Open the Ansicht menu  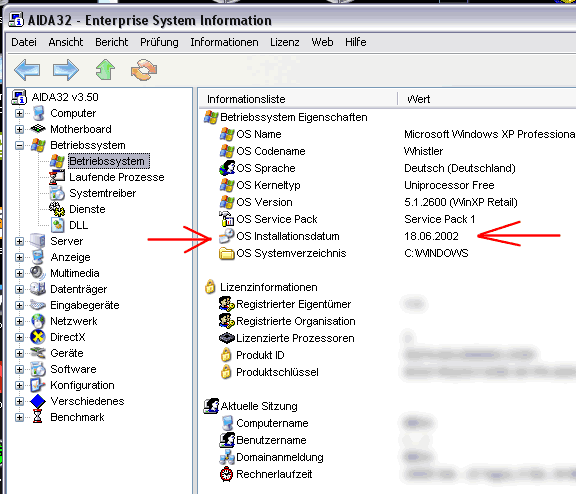pos(66,42)
